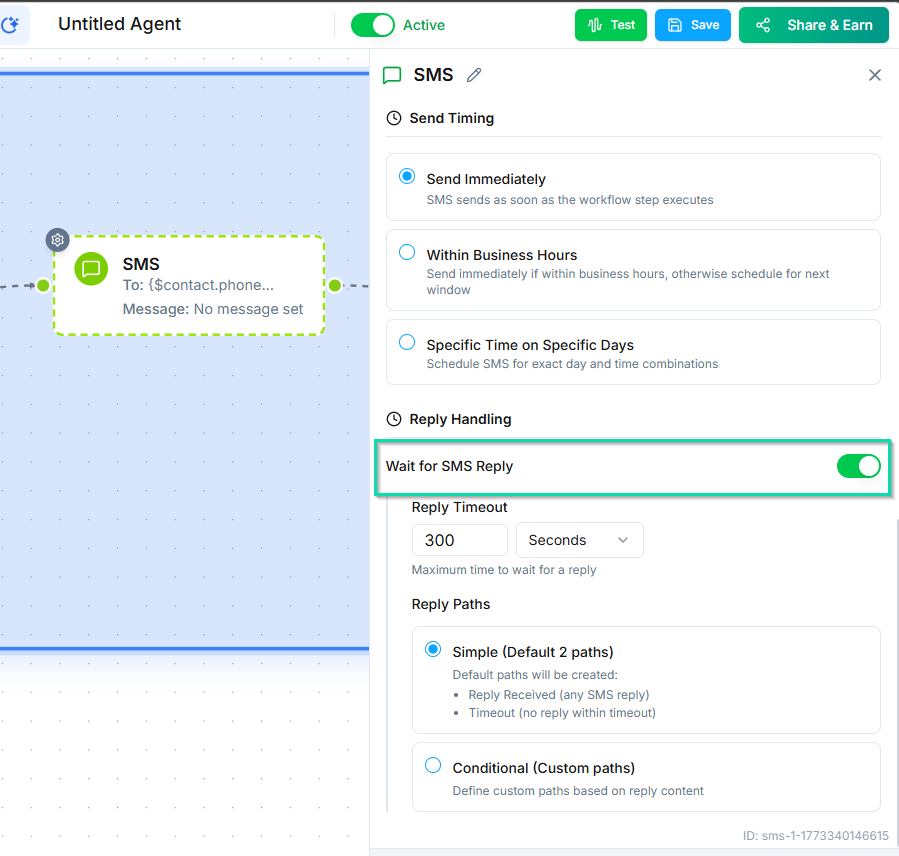
Task: Select Within Business Hours timing option
Action: click(407, 253)
